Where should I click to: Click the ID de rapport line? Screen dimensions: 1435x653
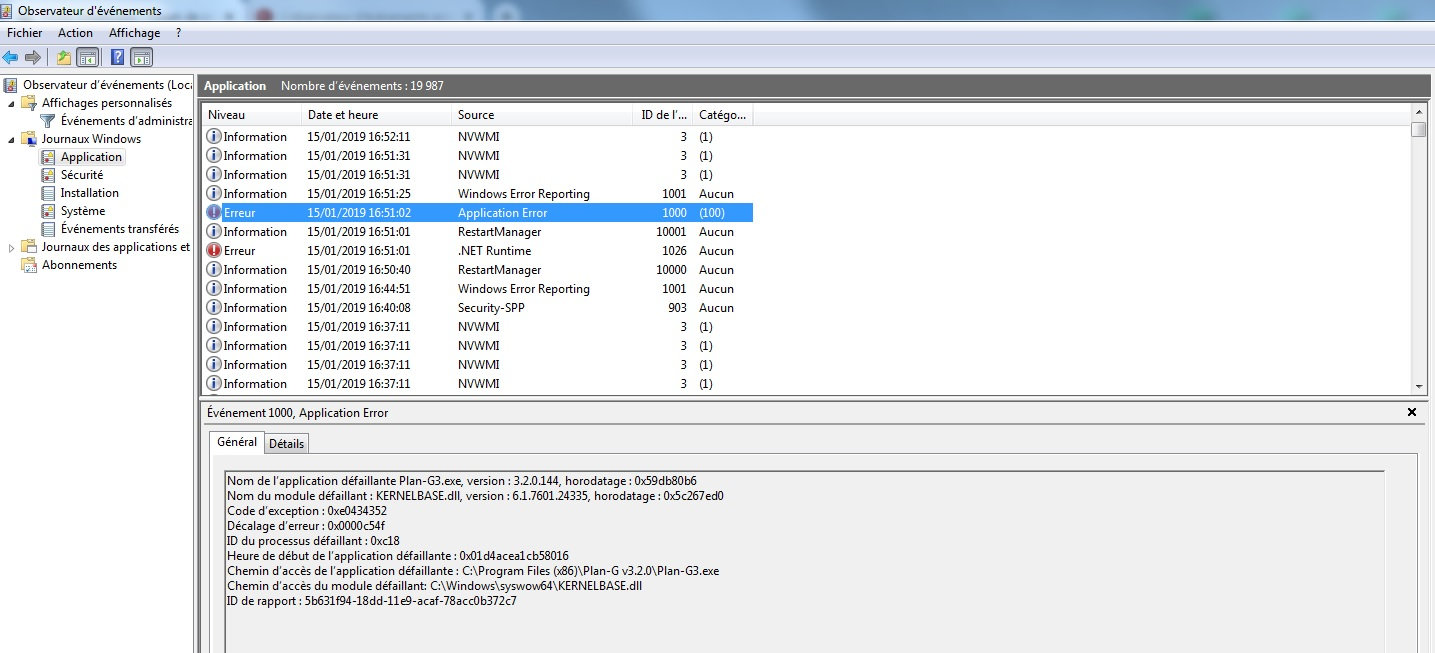click(x=371, y=601)
